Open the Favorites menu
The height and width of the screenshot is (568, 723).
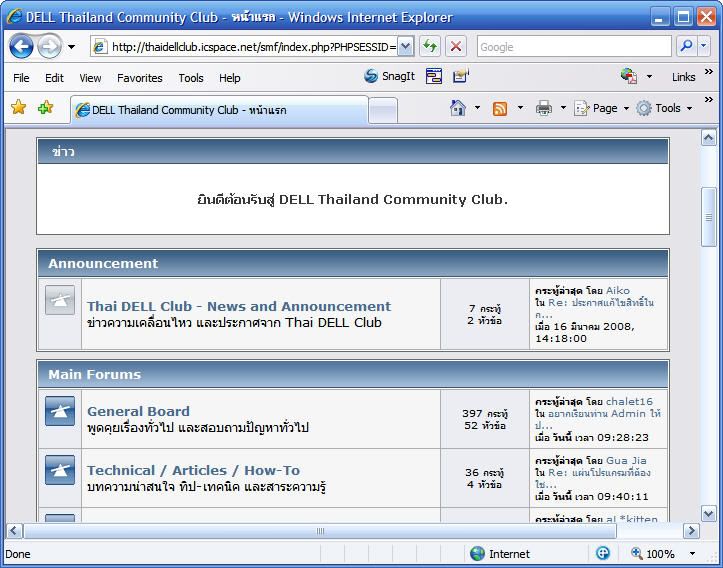[x=140, y=78]
